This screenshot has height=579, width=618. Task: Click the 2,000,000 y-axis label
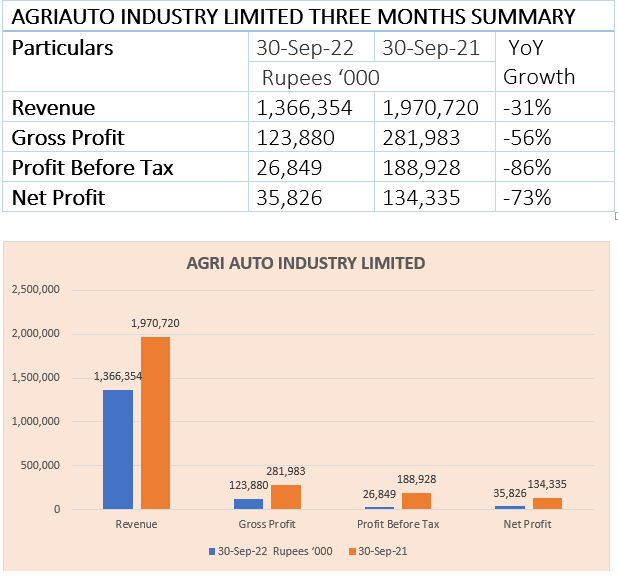35,333
